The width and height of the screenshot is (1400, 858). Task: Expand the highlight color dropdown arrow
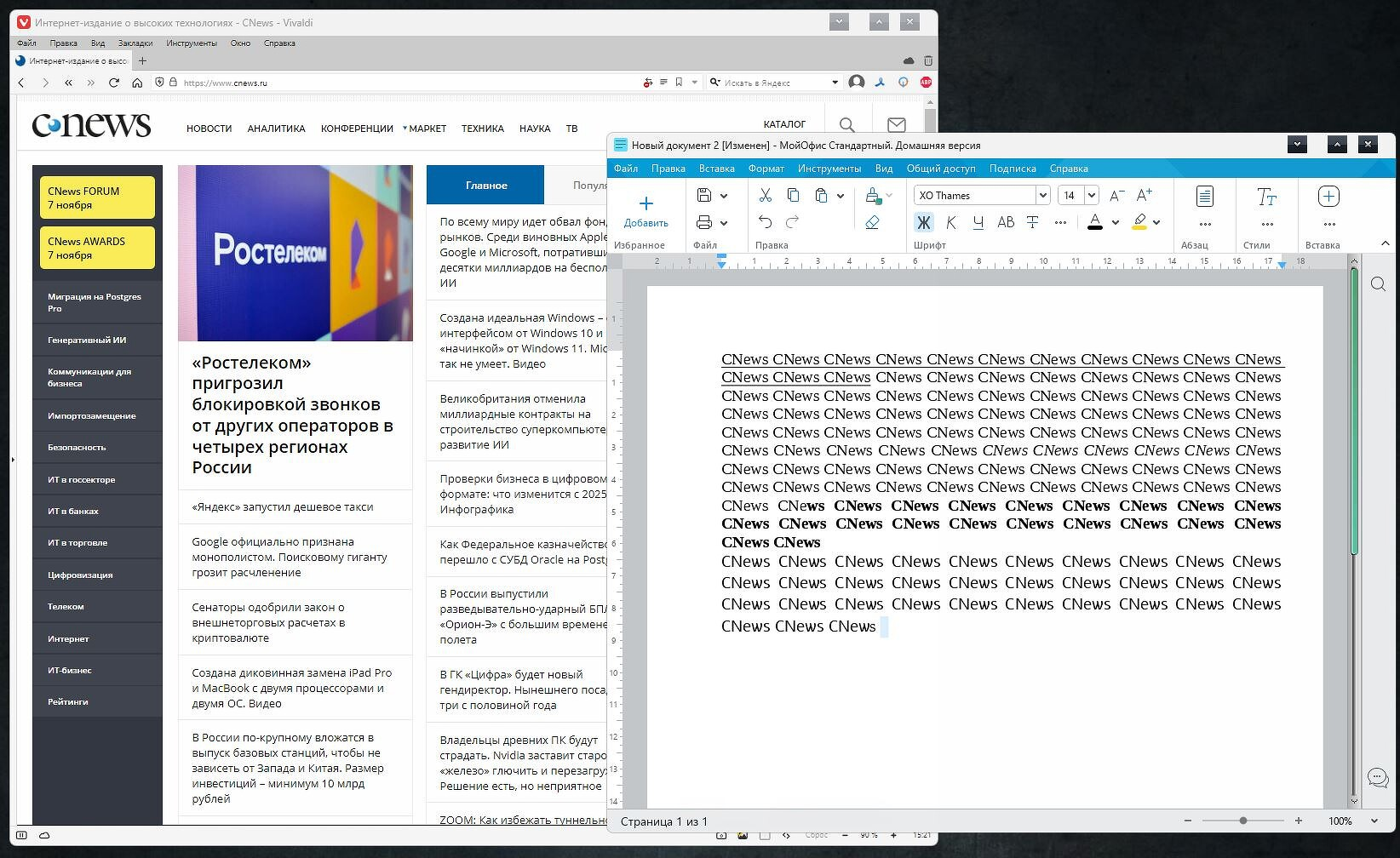tap(1156, 222)
